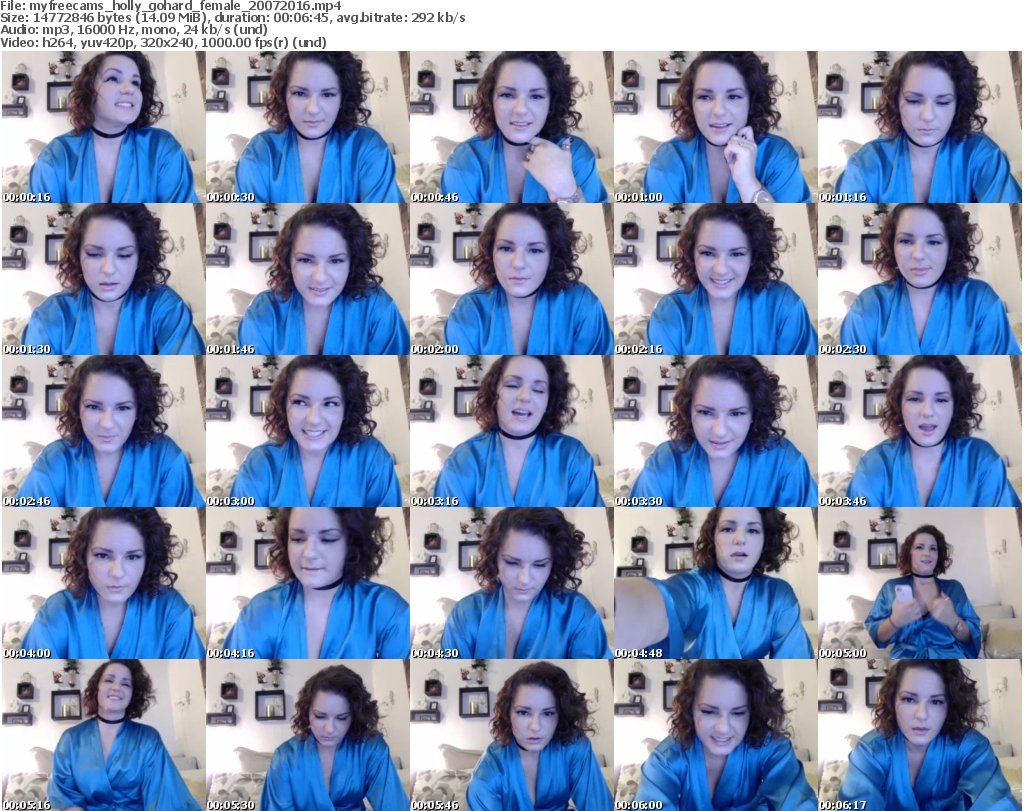Pick the thumbnail timestamped 00:04:48
Screen dimensions: 1024x811
click(x=715, y=583)
